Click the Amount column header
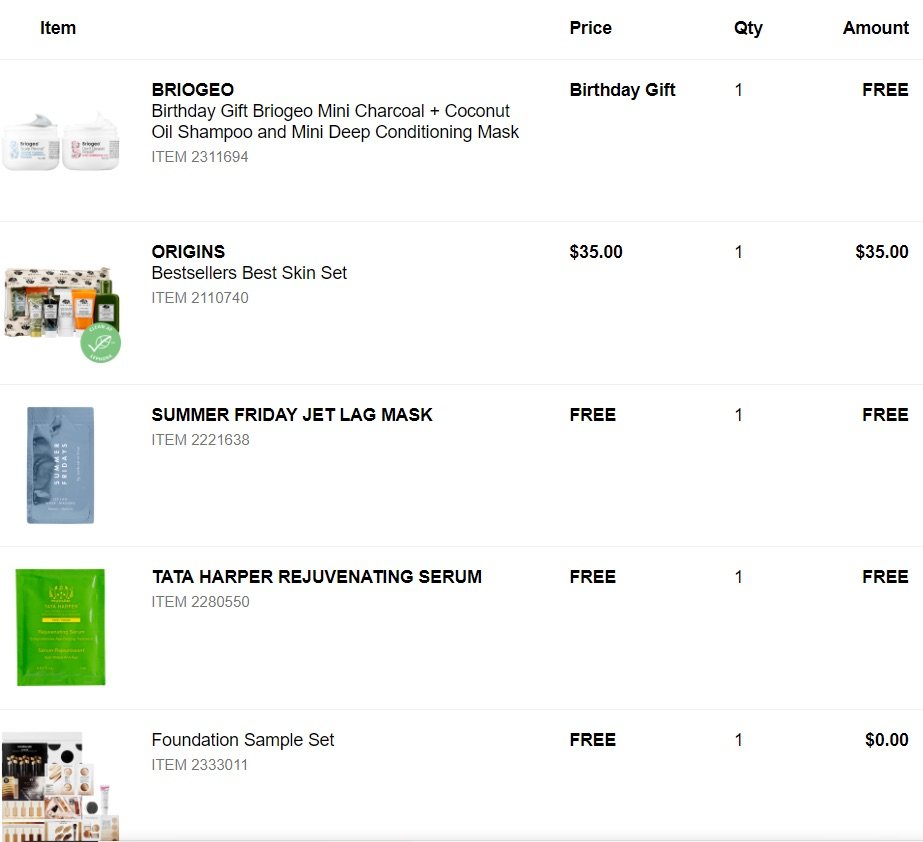Viewport: 923px width, 842px height. [x=875, y=28]
